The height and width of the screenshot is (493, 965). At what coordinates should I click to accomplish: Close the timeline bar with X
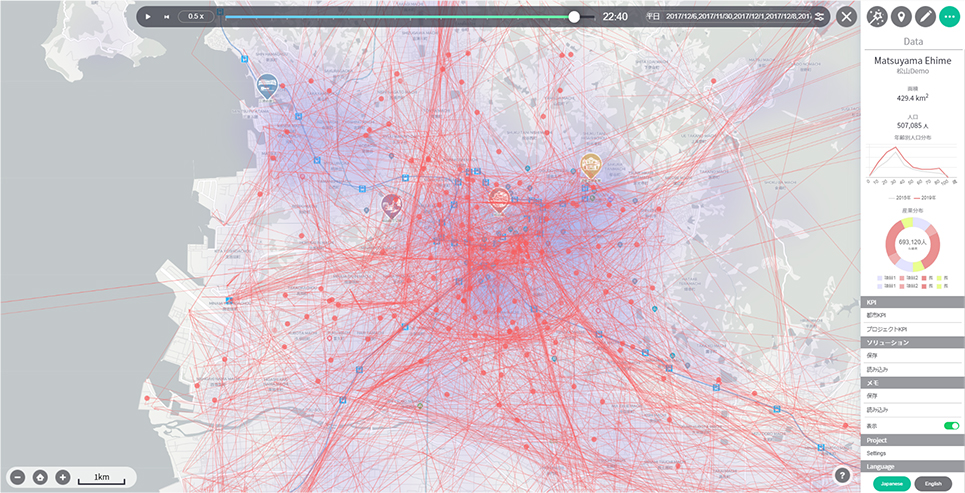(x=847, y=17)
